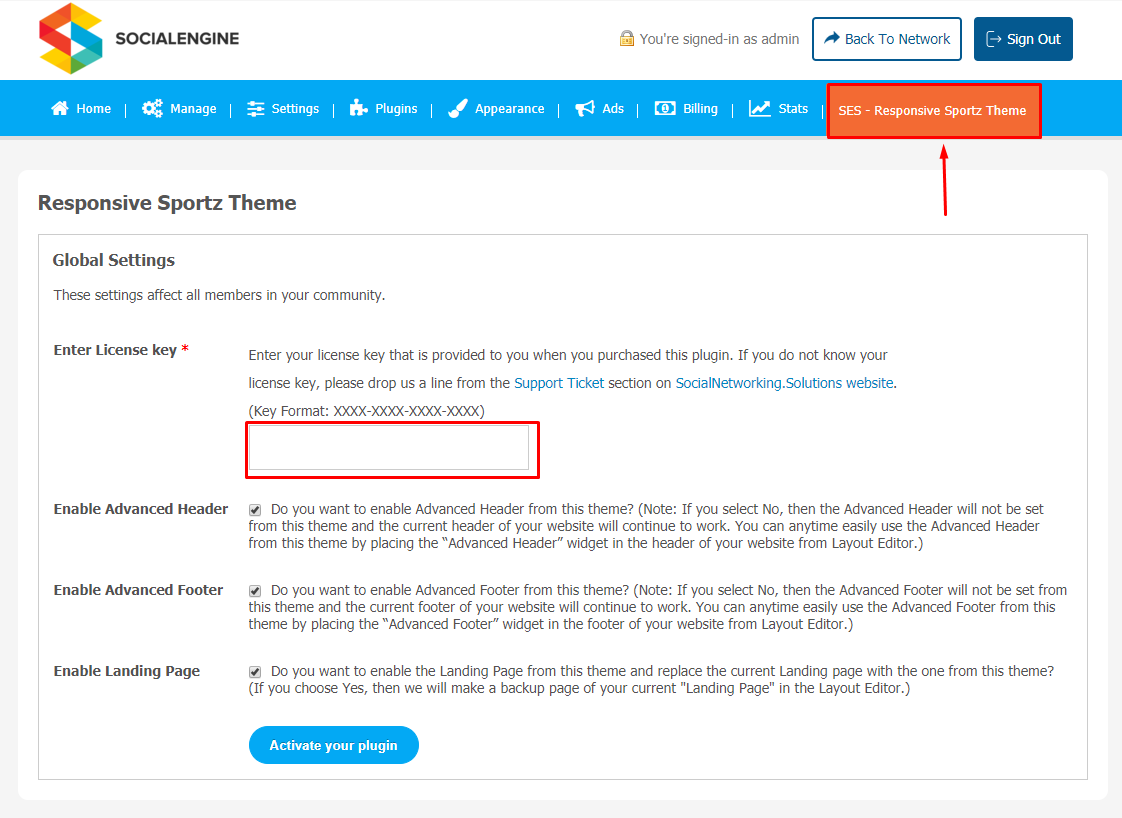Viewport: 1122px width, 818px height.
Task: Click the Global Settings heading
Action: pos(114,260)
